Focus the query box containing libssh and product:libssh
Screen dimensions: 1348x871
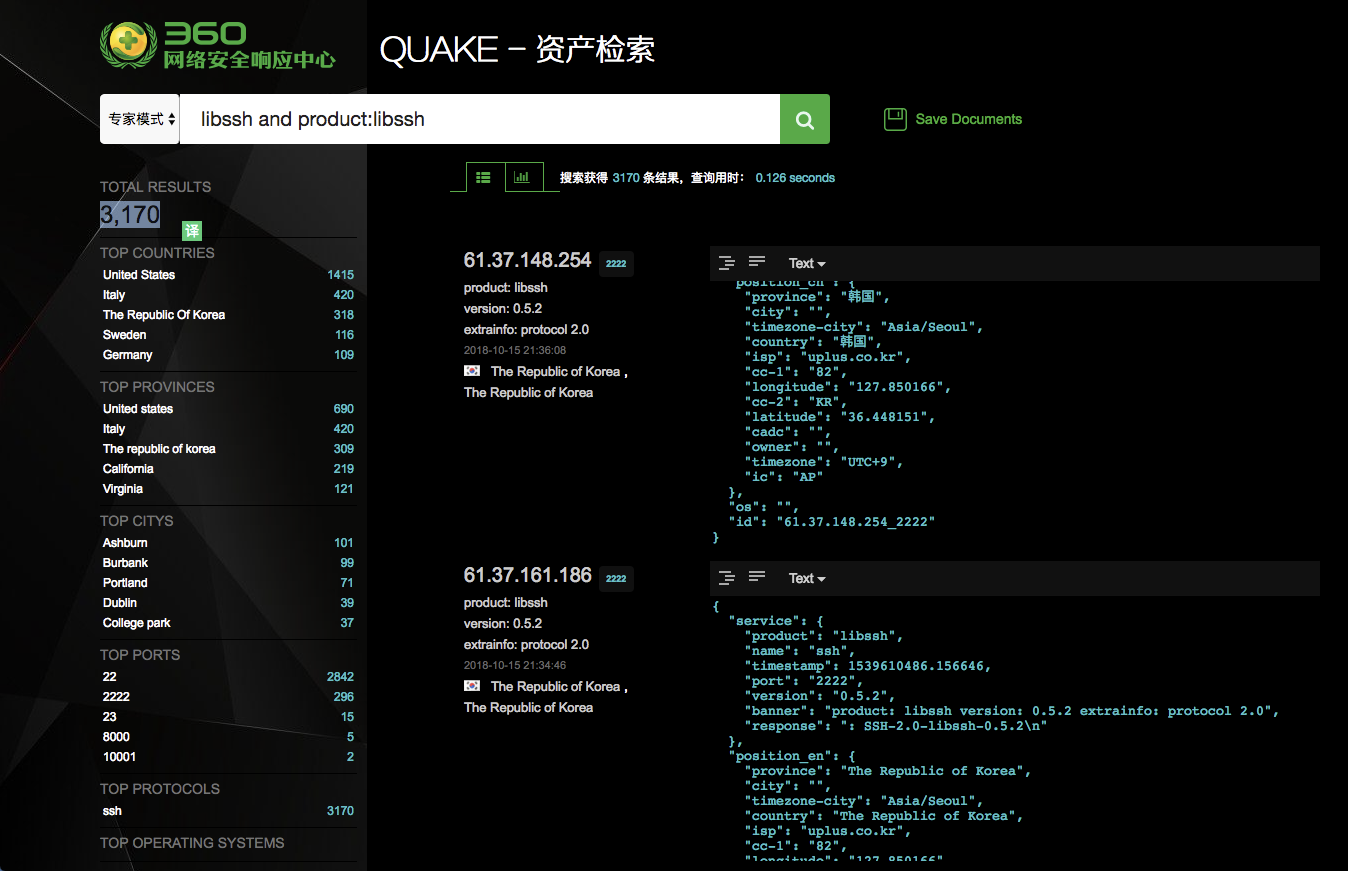tap(480, 119)
